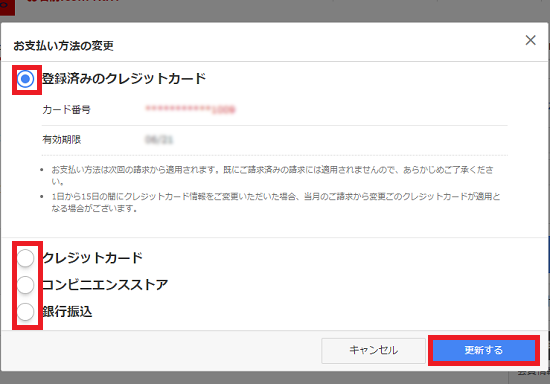Select the コンビニエンスストア payment option

coord(26,285)
